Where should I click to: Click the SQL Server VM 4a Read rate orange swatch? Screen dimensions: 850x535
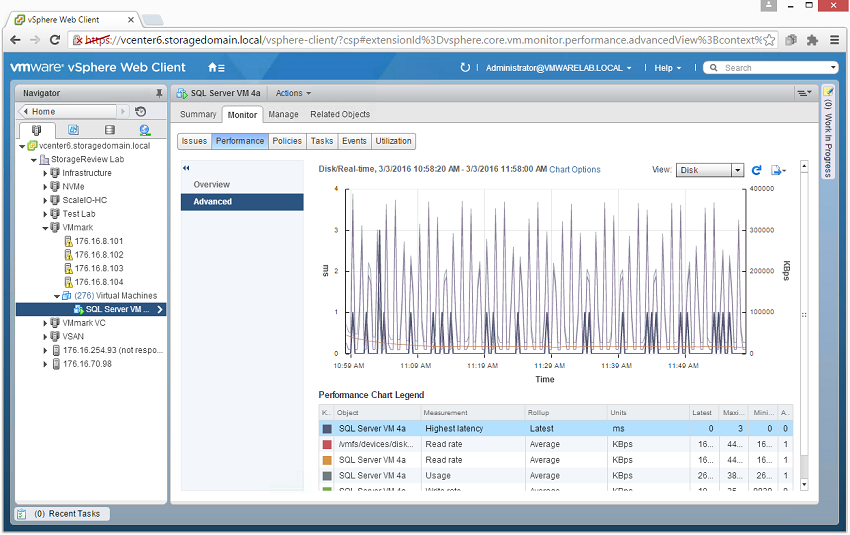(x=327, y=460)
